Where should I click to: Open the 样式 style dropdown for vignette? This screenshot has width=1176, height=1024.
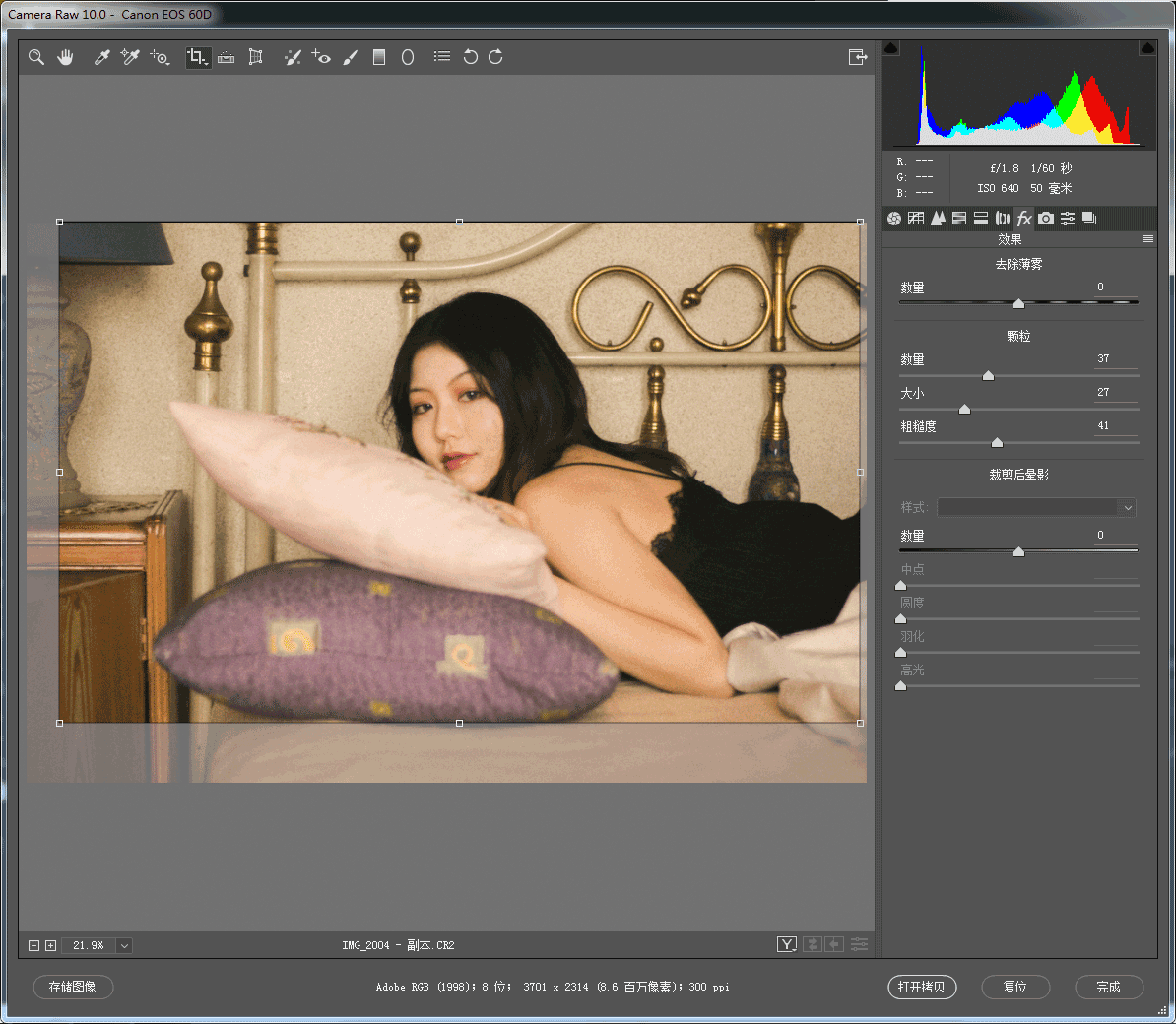click(x=1036, y=507)
